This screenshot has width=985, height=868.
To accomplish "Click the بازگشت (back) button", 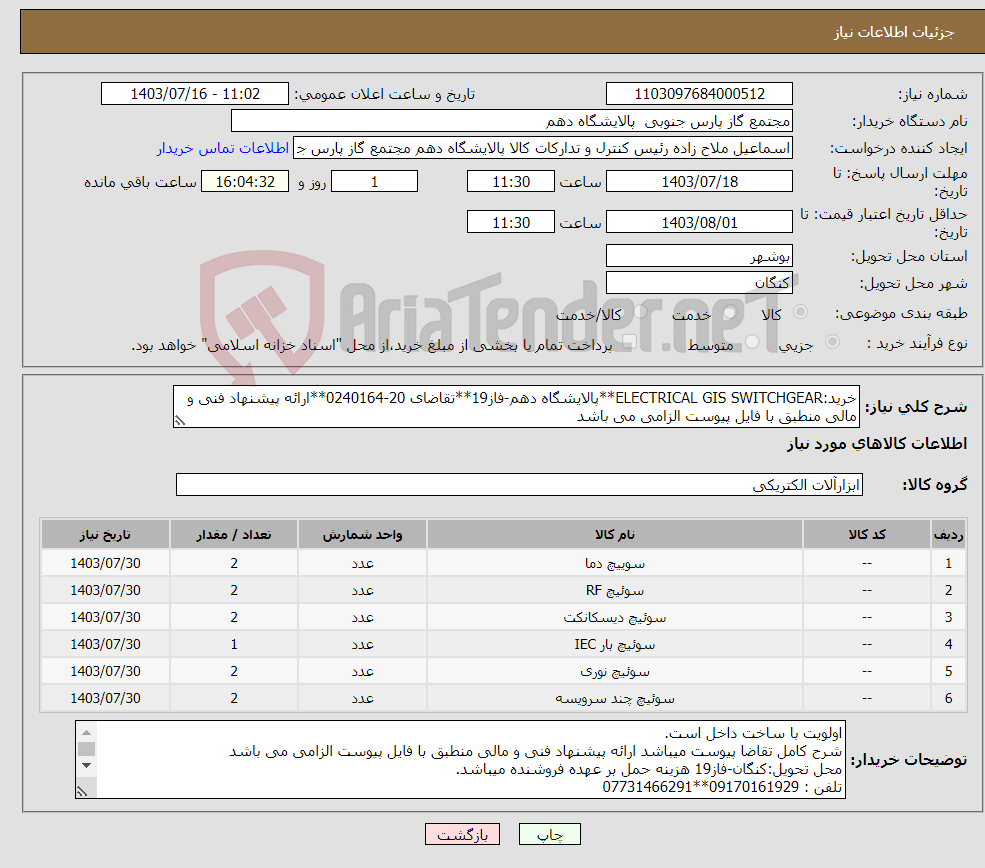I will [x=462, y=834].
